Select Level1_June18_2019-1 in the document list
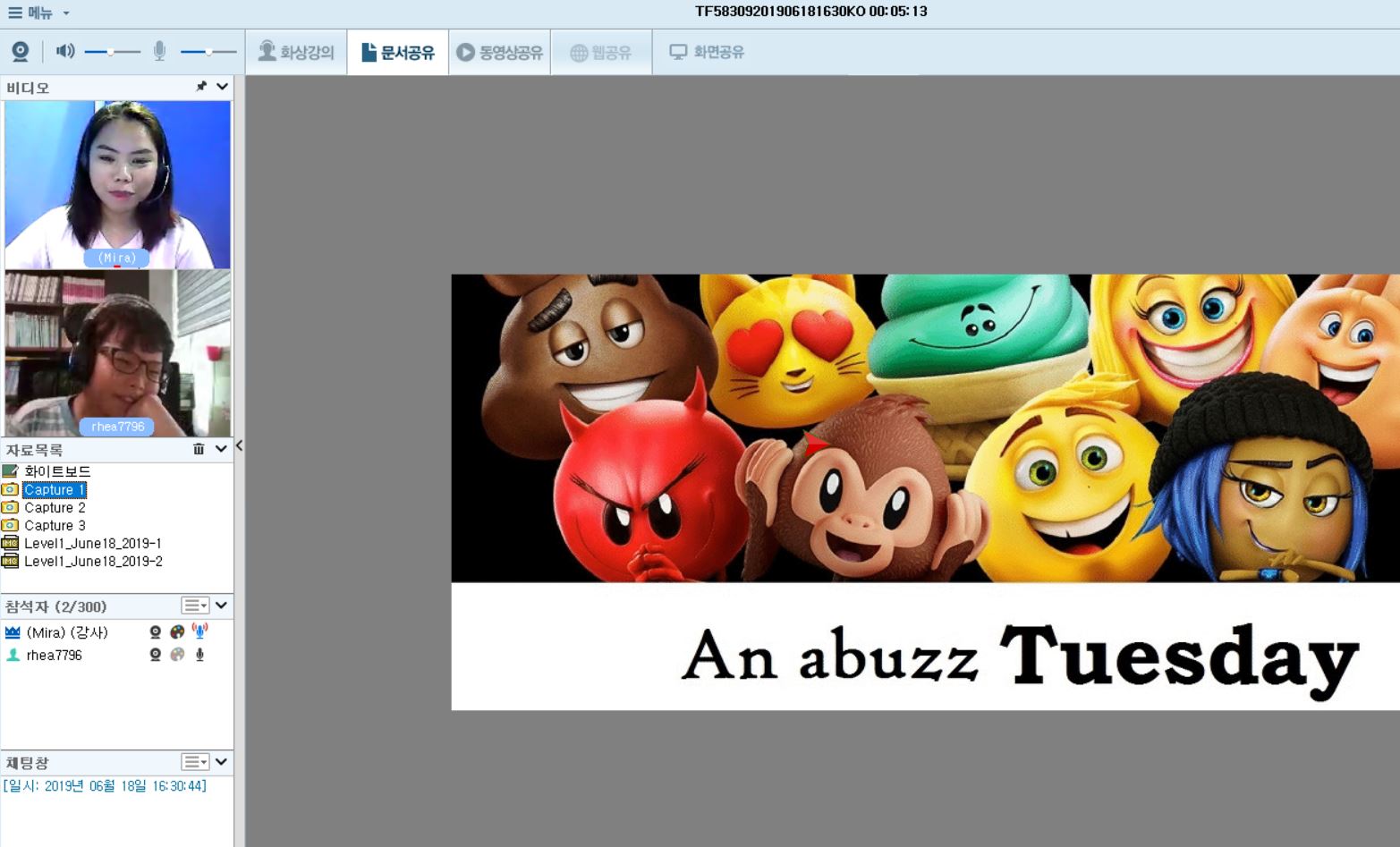The image size is (1400, 847). pyautogui.click(x=92, y=543)
